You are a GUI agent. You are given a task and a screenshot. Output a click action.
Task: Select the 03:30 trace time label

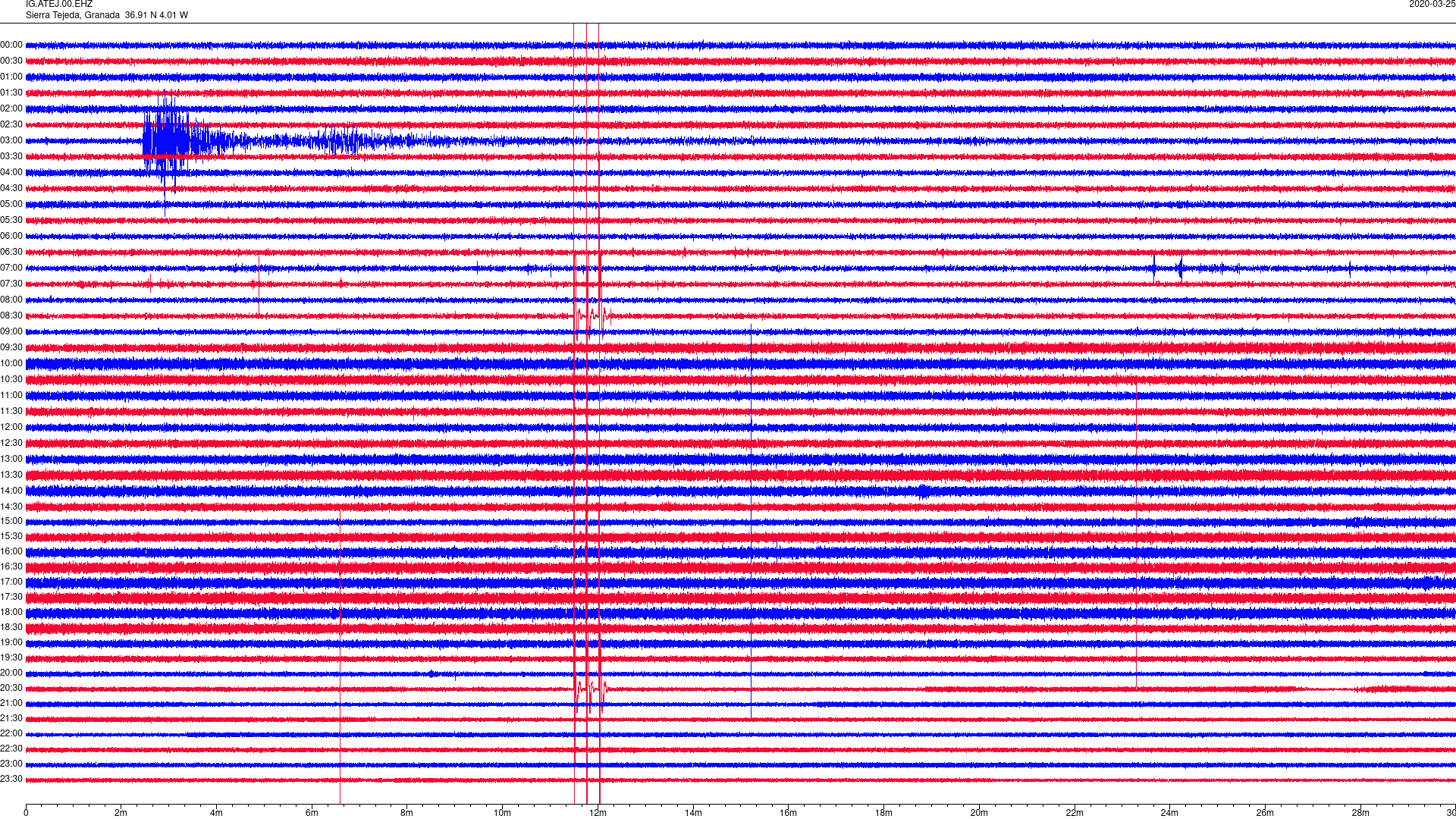click(11, 157)
